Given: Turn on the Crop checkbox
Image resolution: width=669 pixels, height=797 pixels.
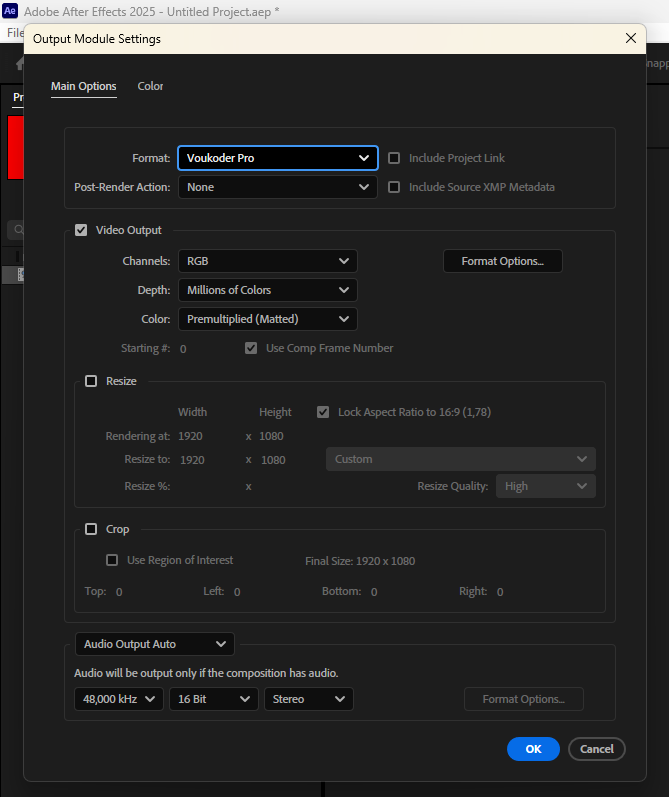Looking at the screenshot, I should (x=92, y=529).
